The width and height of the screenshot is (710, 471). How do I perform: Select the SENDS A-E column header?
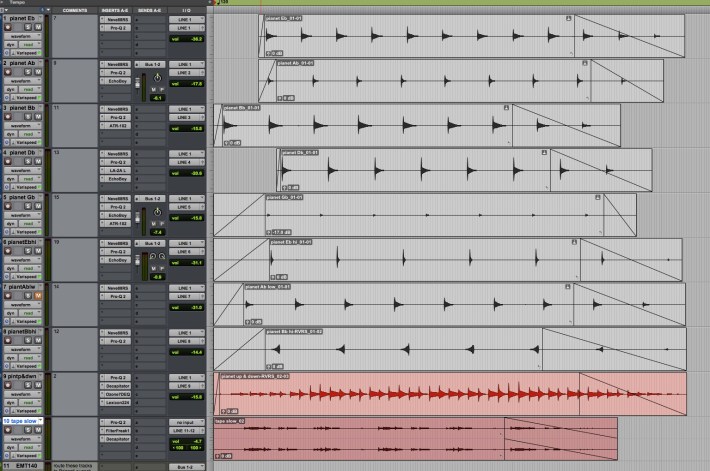[150, 9]
